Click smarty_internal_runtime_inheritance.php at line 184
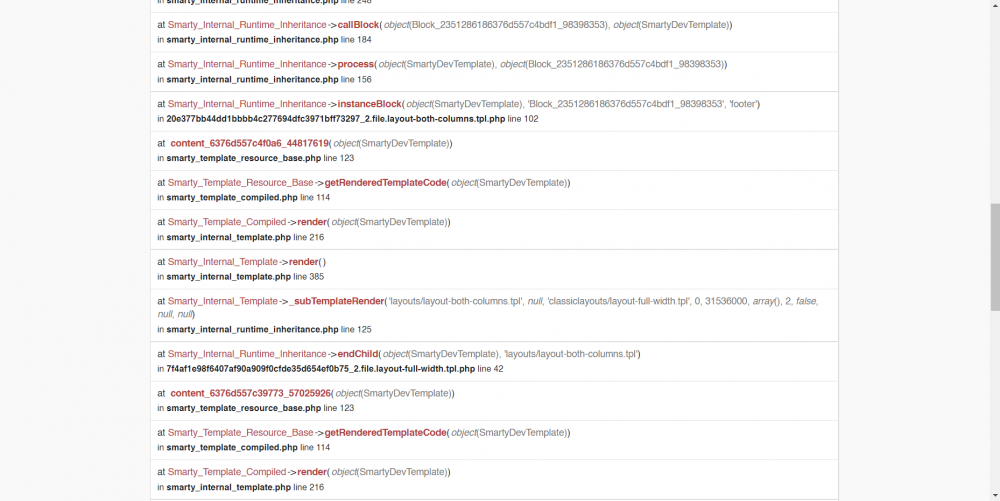The height and width of the screenshot is (501, 1000). click(x=253, y=40)
